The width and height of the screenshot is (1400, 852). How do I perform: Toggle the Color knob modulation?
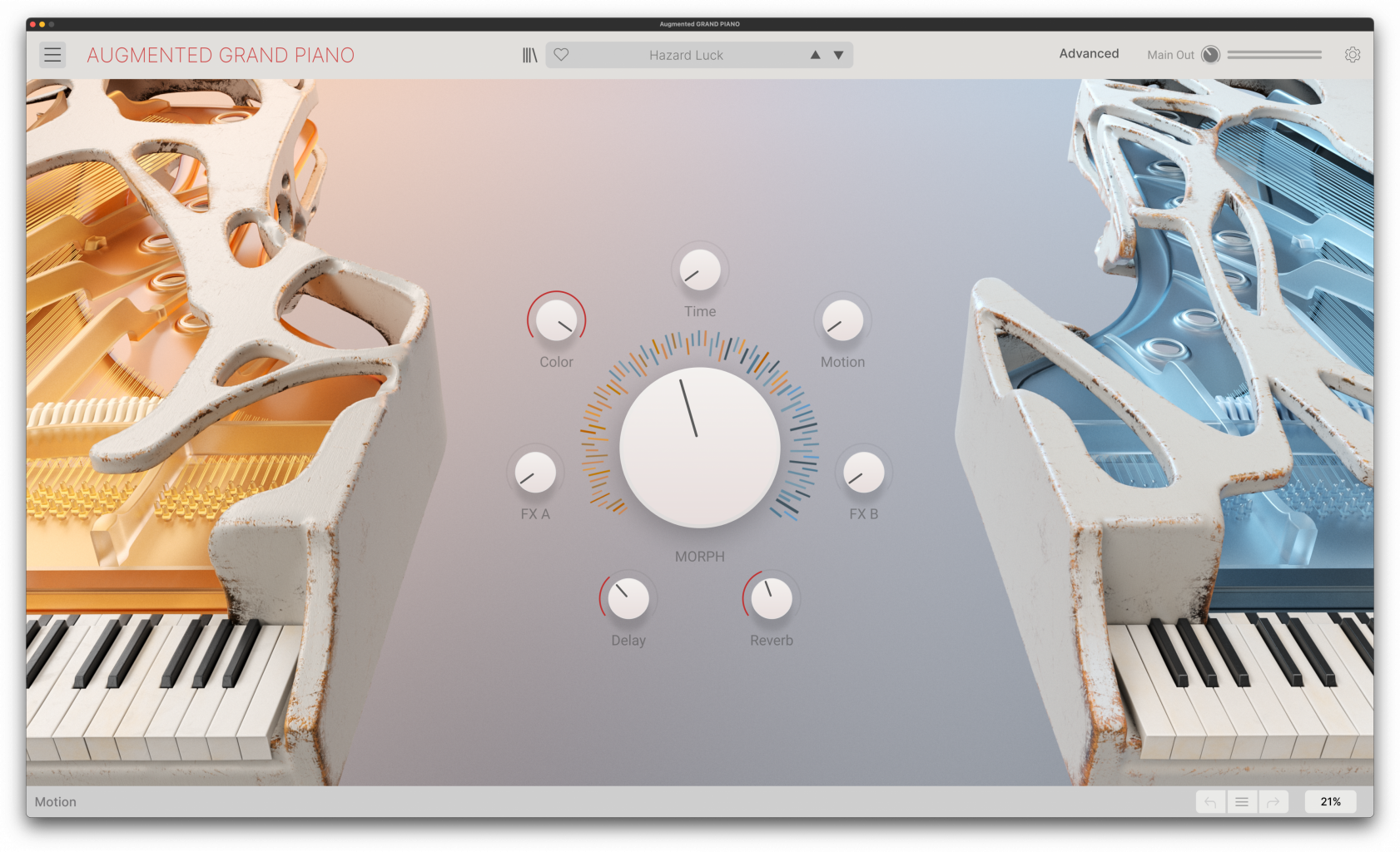pos(557,320)
